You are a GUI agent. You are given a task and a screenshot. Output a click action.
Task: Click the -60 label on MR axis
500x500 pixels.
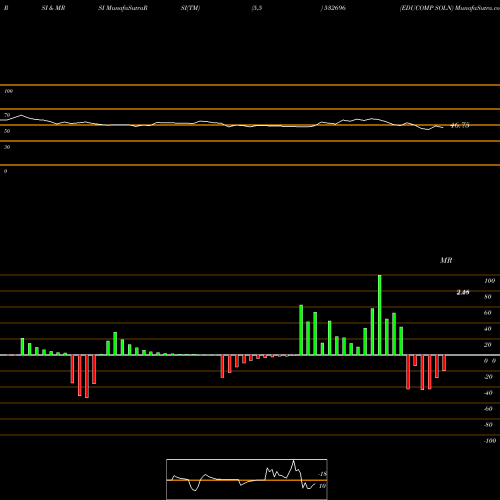tap(488, 409)
